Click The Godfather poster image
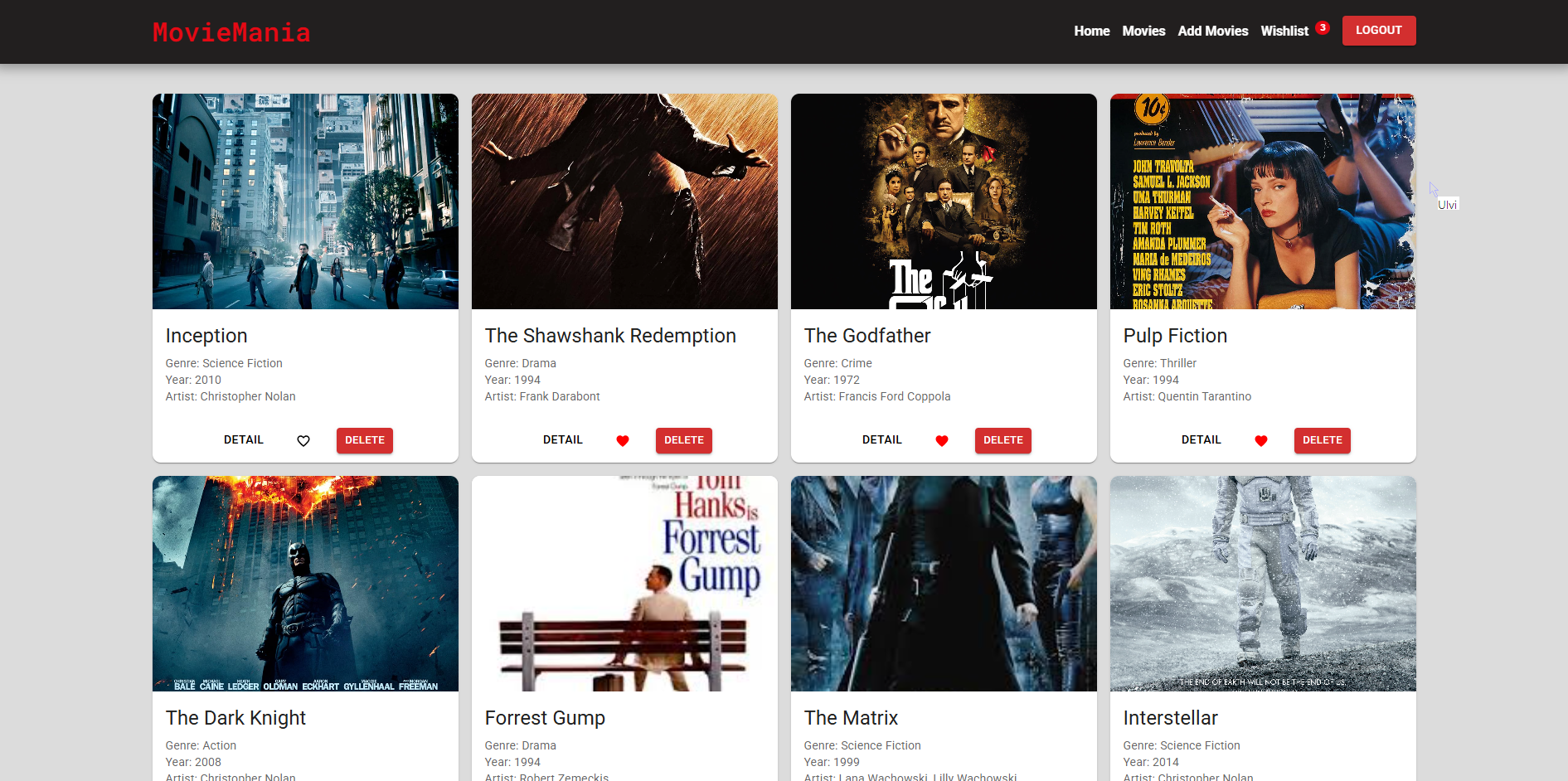1568x781 pixels. pos(944,201)
